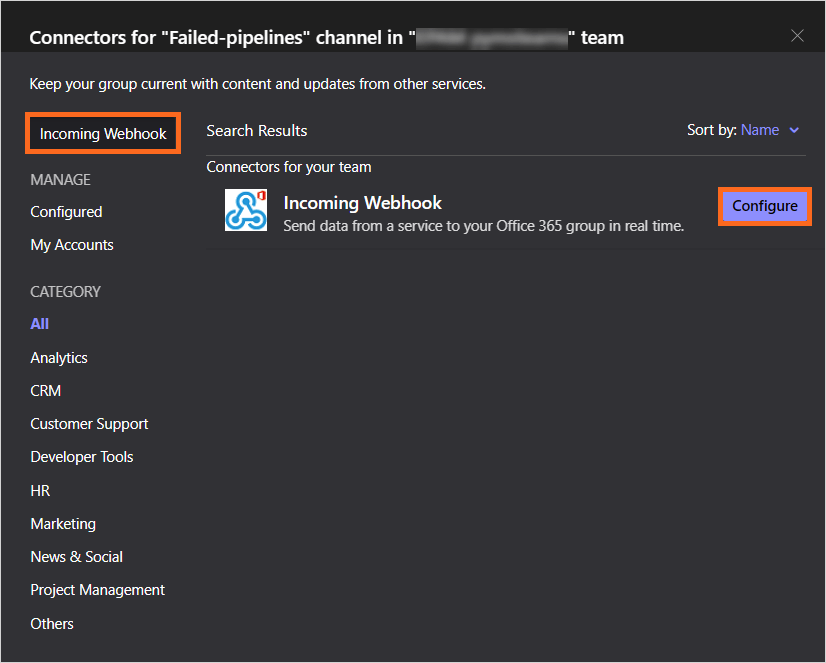Click the Incoming Webhook title in results
826x663 pixels.
pyautogui.click(x=362, y=203)
